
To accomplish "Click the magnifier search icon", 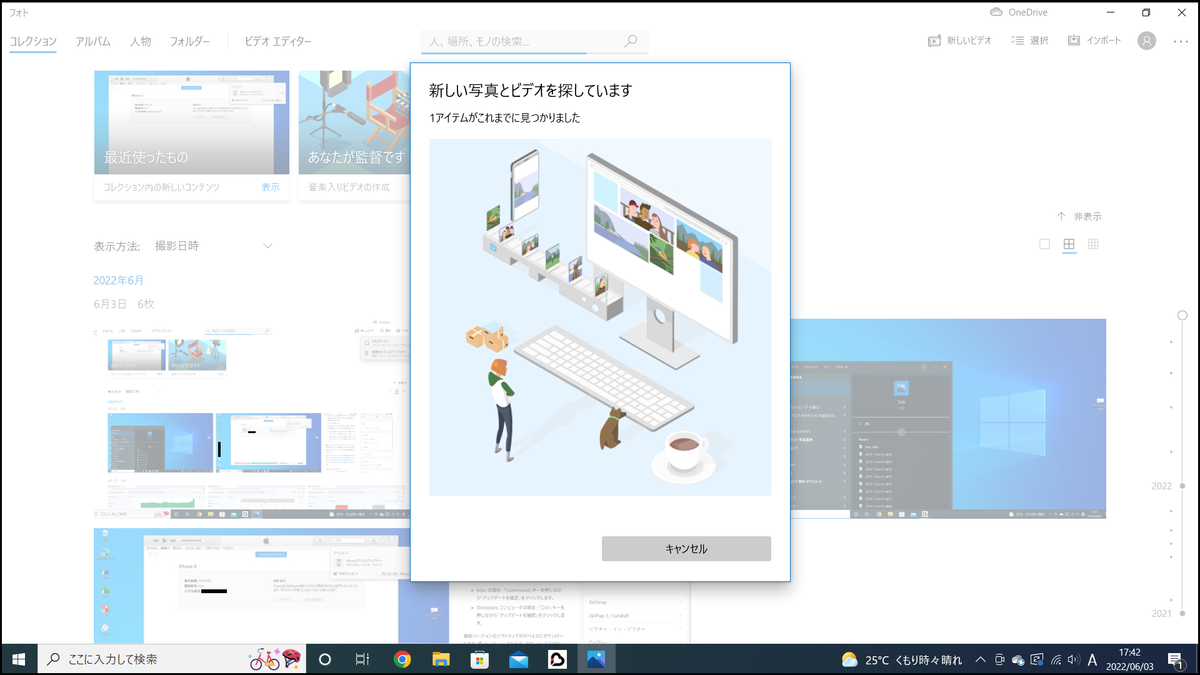I will point(631,42).
